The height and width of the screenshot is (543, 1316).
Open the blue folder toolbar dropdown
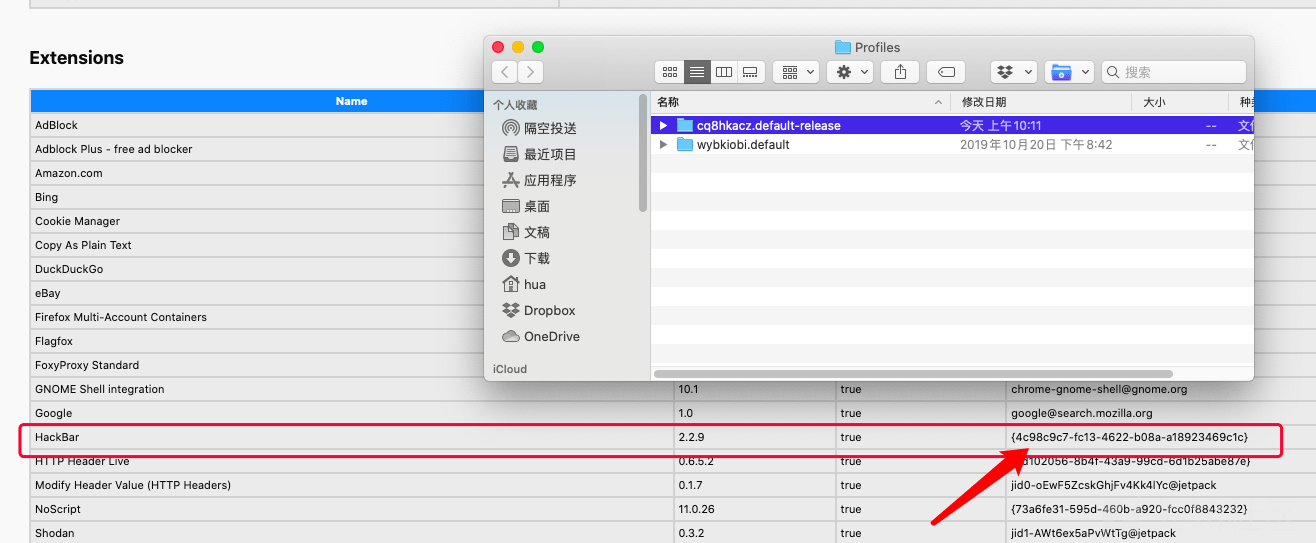coord(1069,72)
